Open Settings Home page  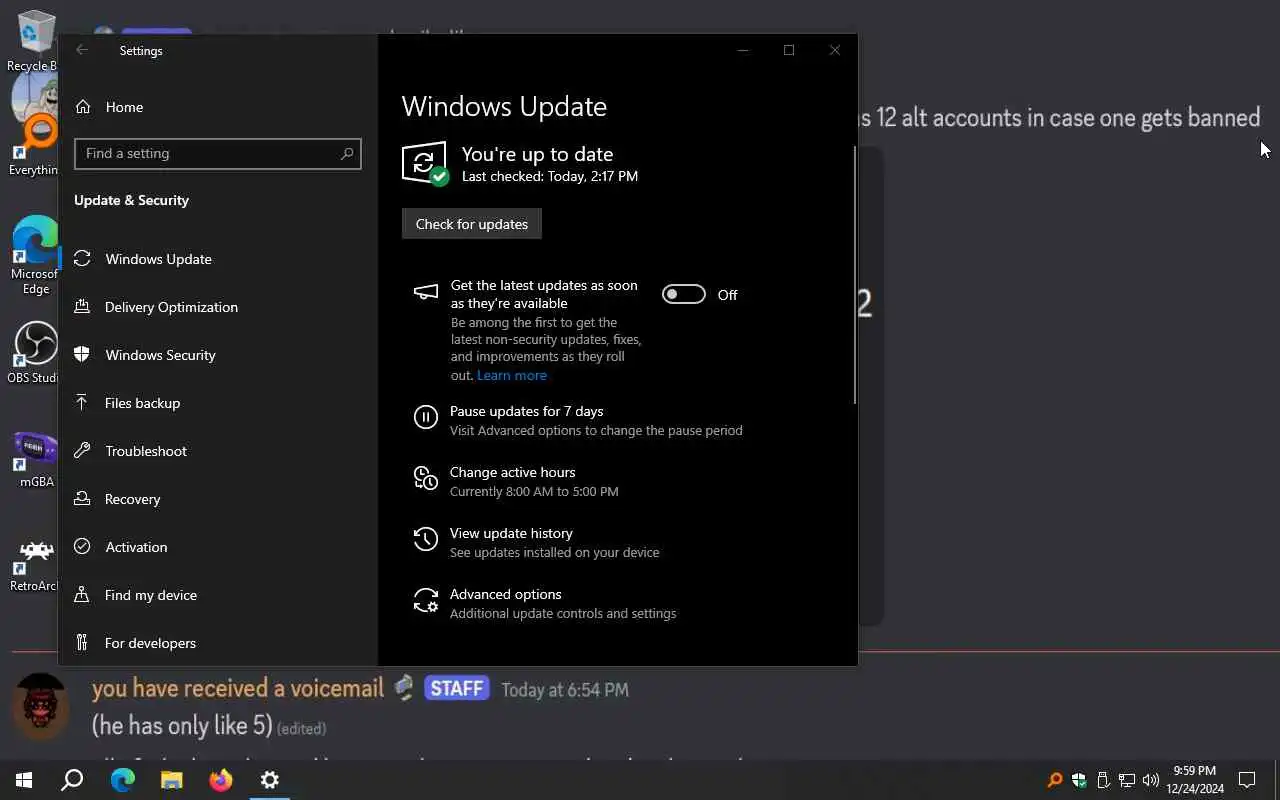110,107
